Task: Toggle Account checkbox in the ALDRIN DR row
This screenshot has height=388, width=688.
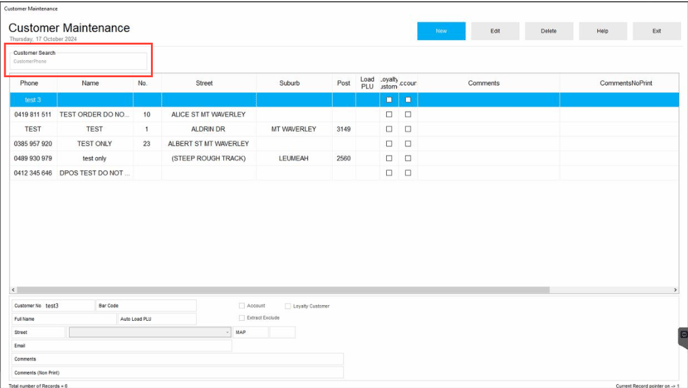Action: [x=408, y=129]
